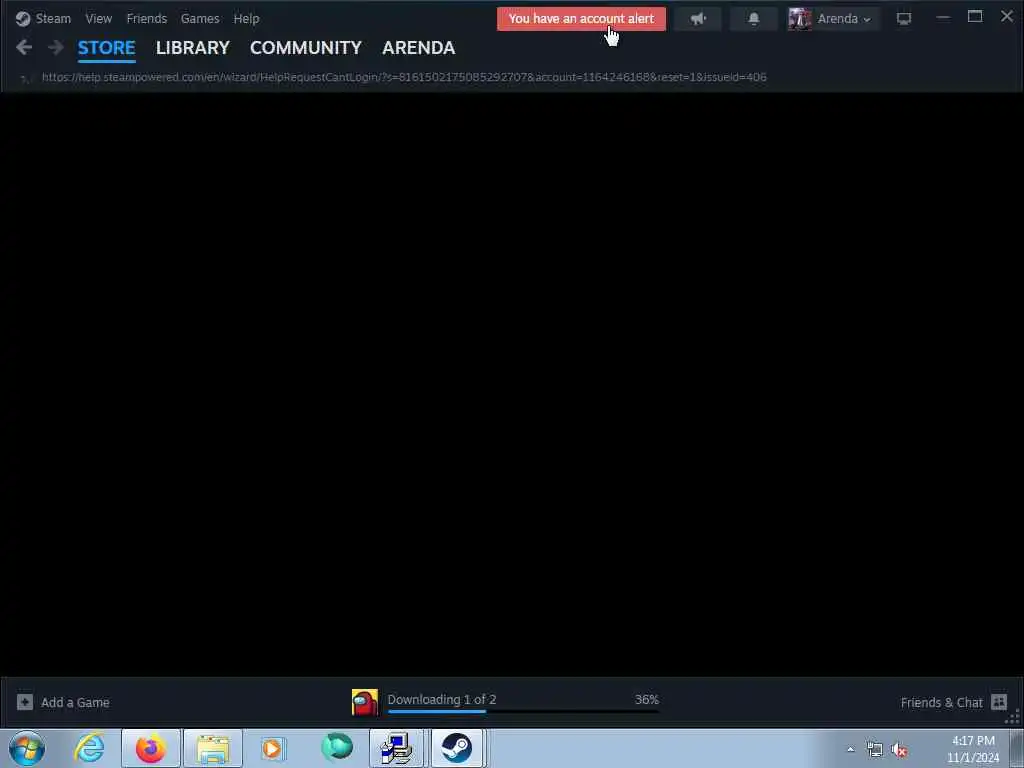
Task: Click the 4:17 PM taskbar clock
Action: [x=973, y=749]
